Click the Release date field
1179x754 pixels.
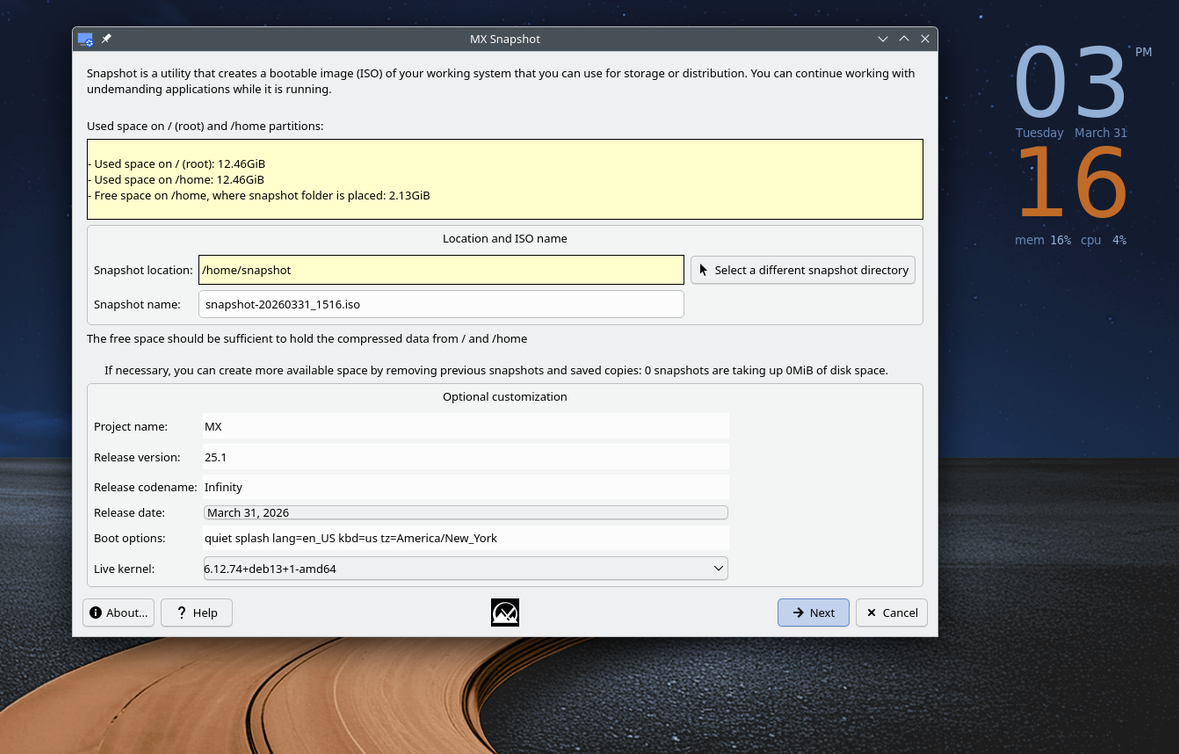(465, 513)
